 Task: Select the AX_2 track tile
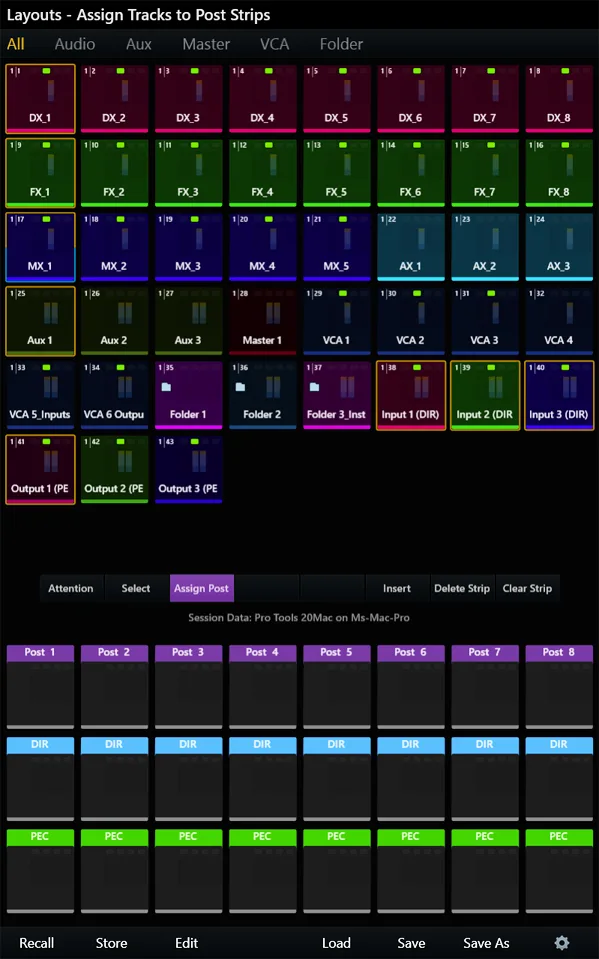[x=485, y=246]
